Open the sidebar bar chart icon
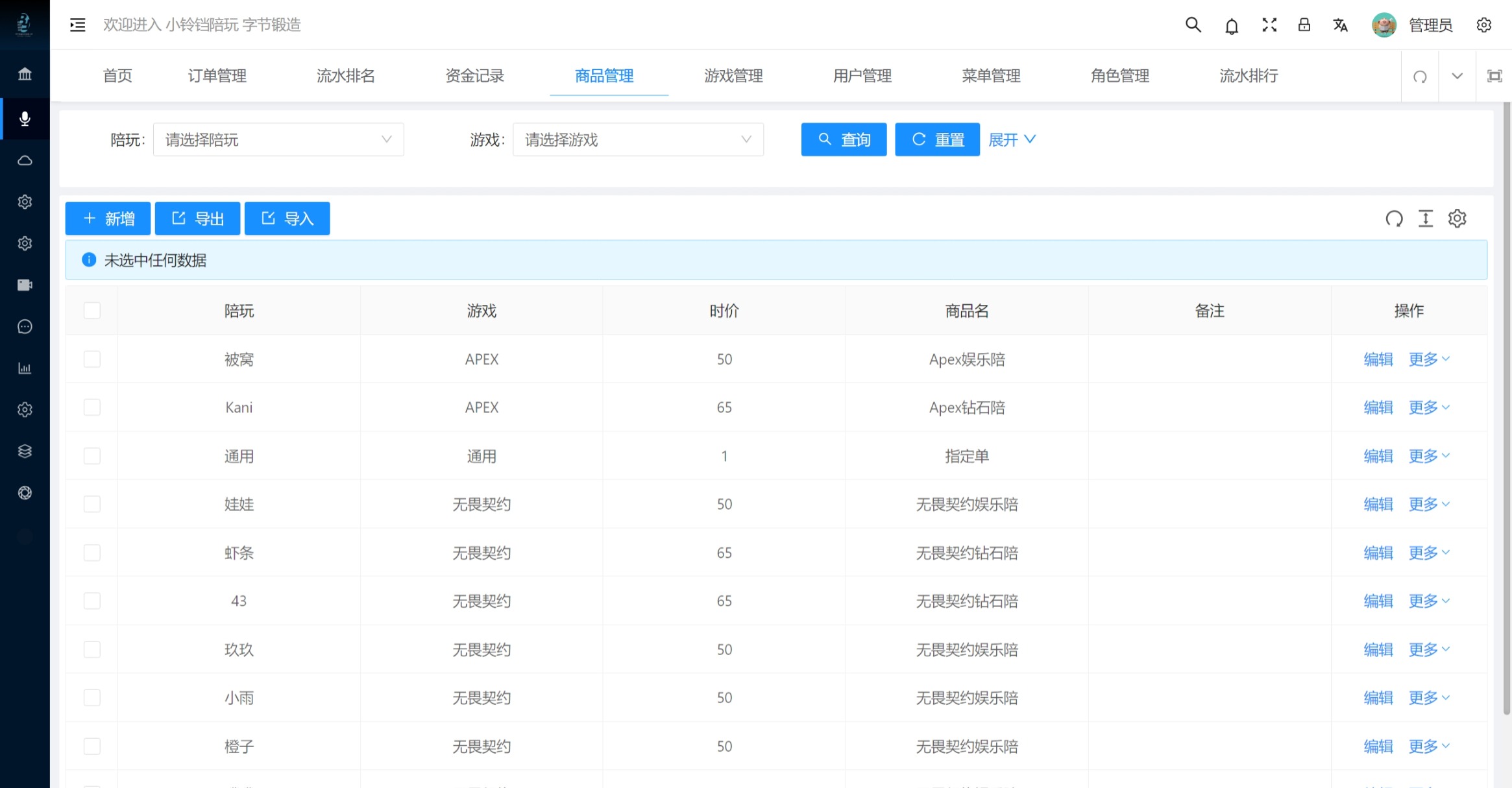This screenshot has width=1512, height=788. tap(25, 368)
